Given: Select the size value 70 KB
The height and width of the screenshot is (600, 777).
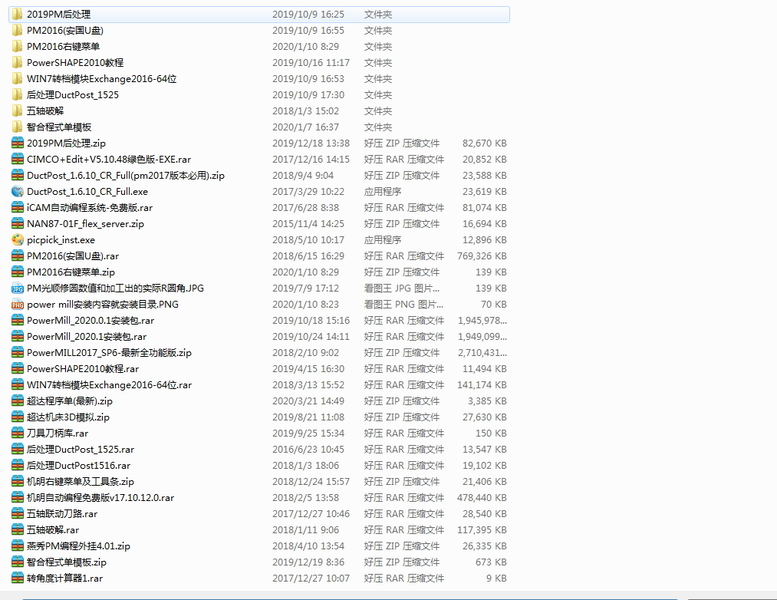Looking at the screenshot, I should click(x=494, y=304).
